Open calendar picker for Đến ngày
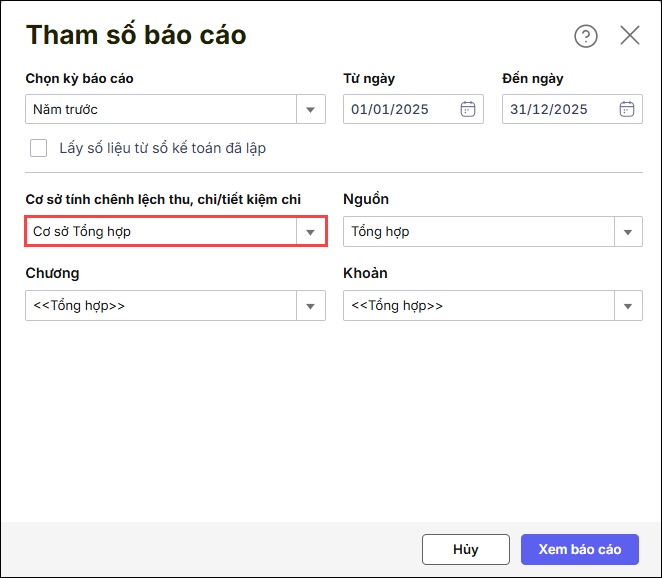This screenshot has height=578, width=662. [627, 109]
